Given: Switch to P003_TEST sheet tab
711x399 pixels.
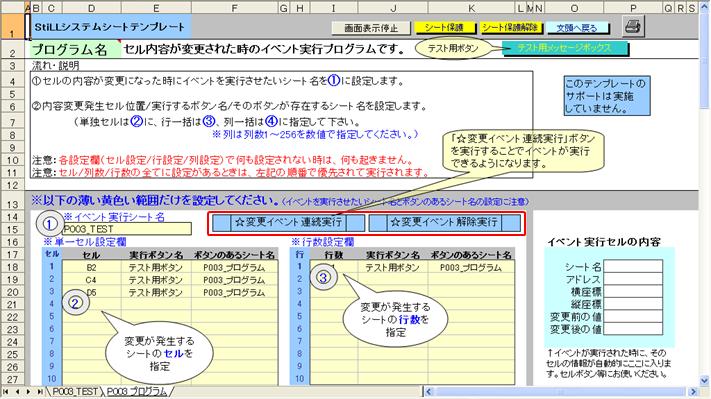Looking at the screenshot, I should (x=74, y=391).
